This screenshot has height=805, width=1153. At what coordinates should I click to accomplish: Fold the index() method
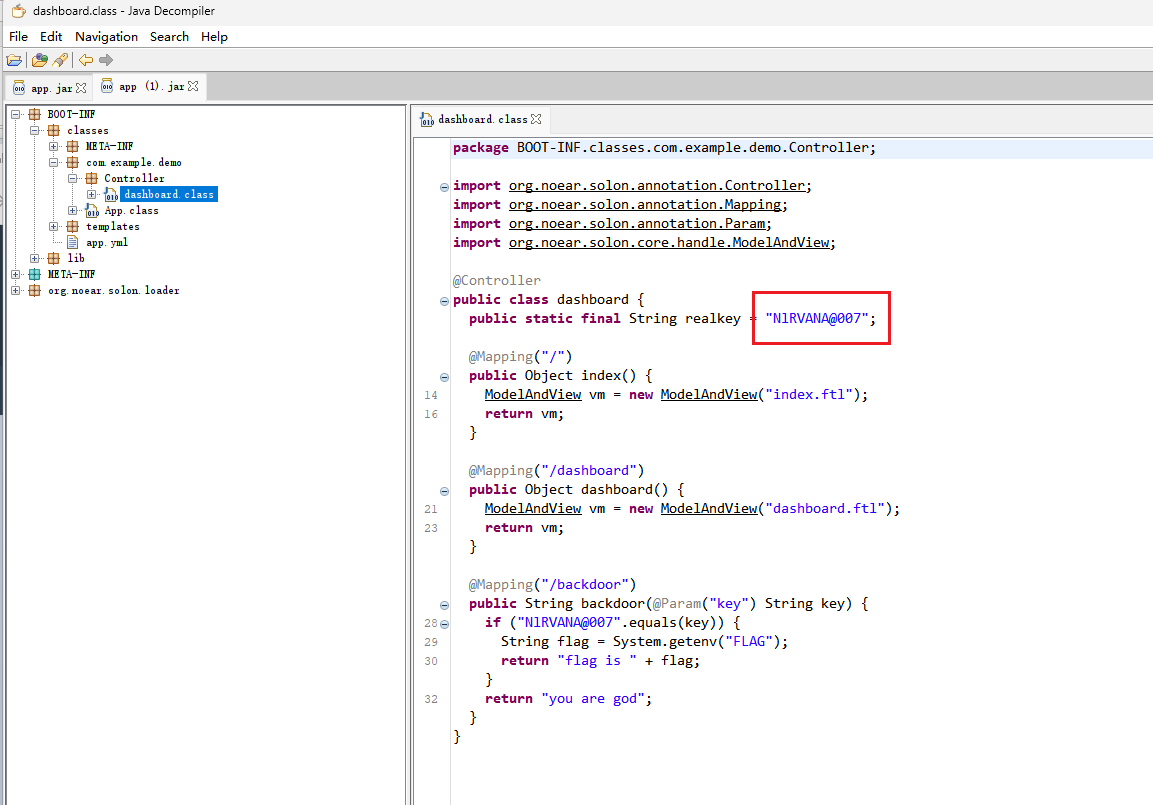tap(444, 377)
